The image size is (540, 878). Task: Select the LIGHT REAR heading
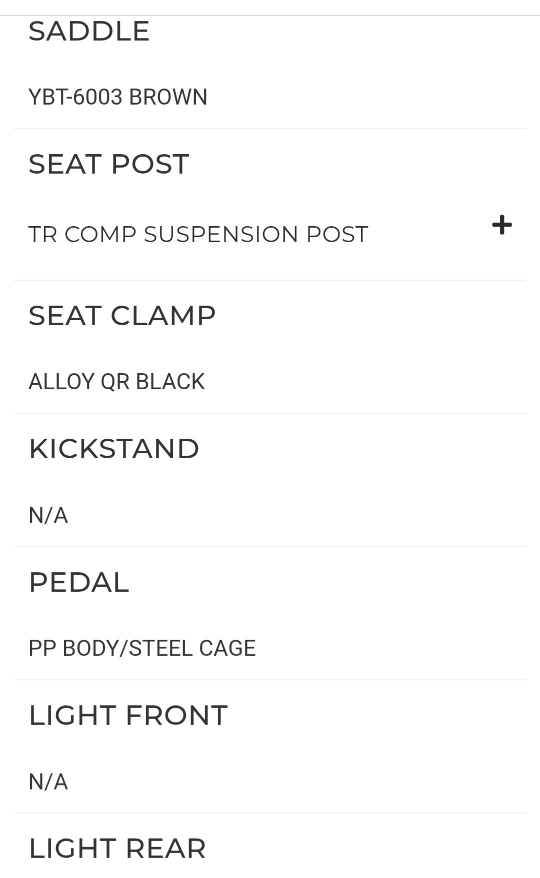[x=118, y=849]
